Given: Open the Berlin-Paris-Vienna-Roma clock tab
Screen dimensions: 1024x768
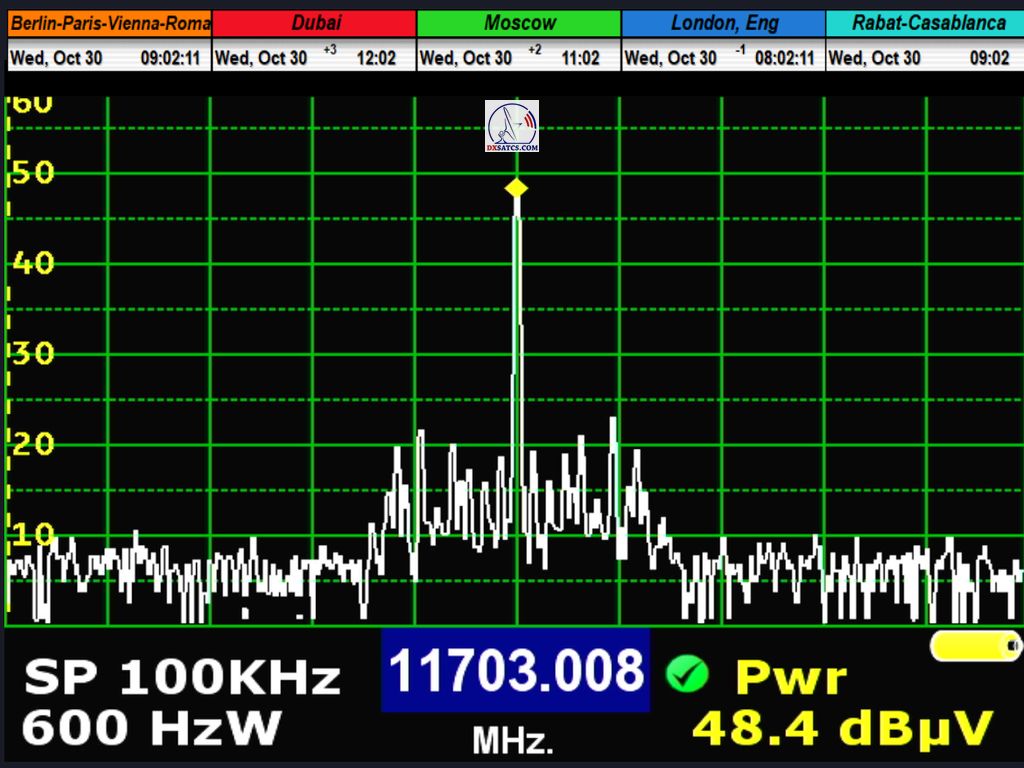Looking at the screenshot, I should pyautogui.click(x=110, y=23).
